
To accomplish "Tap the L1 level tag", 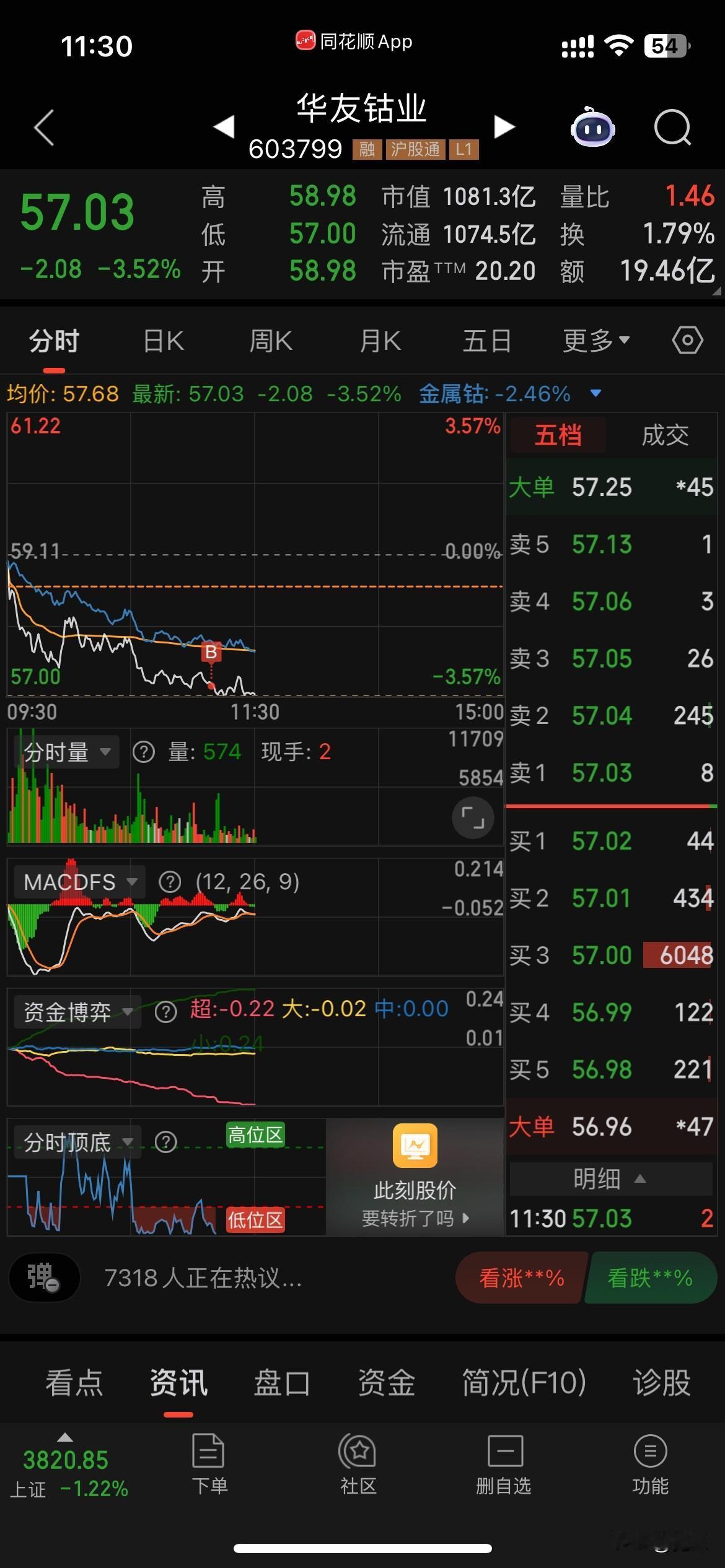I will tap(464, 149).
